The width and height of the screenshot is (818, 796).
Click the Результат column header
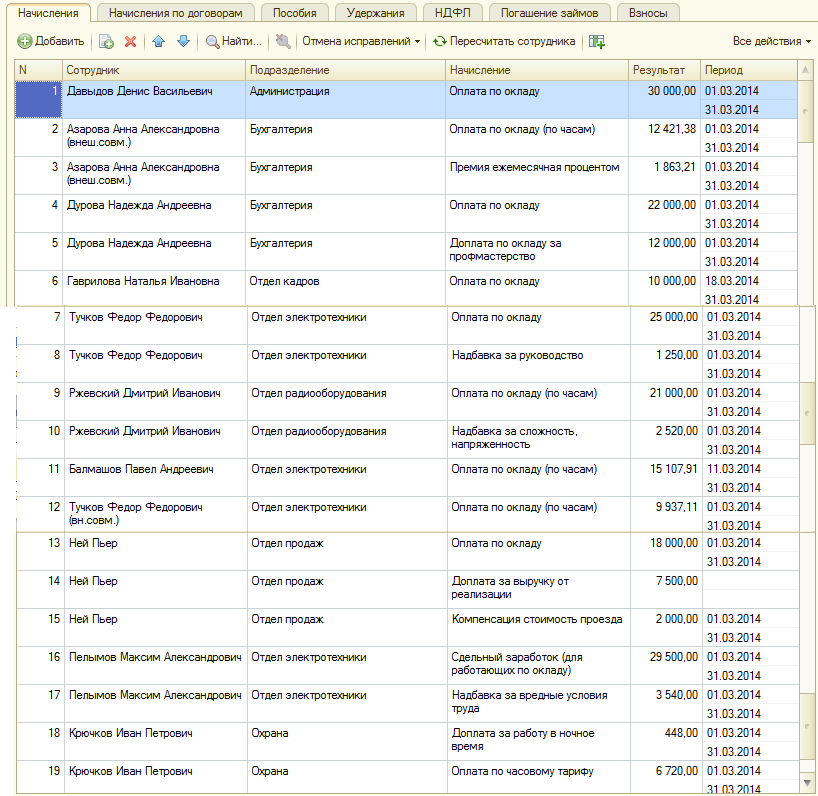[x=663, y=70]
